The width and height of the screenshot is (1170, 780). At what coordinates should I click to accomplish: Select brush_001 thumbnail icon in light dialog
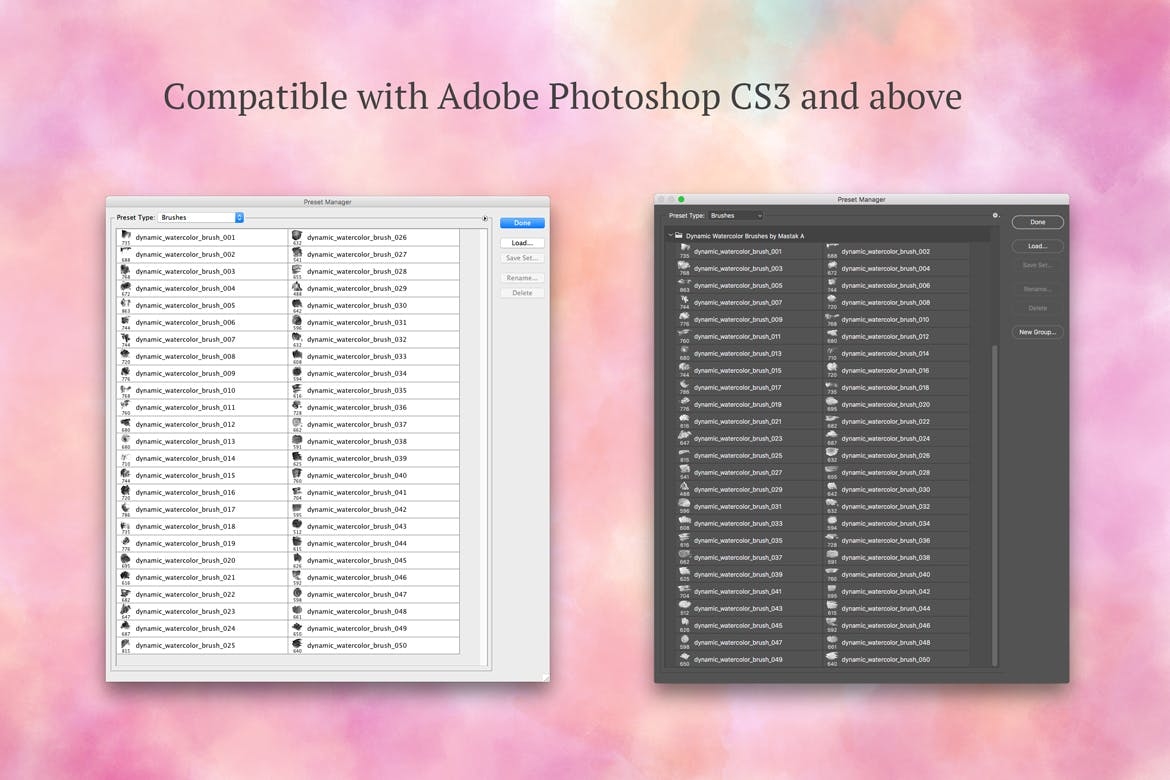pos(126,236)
